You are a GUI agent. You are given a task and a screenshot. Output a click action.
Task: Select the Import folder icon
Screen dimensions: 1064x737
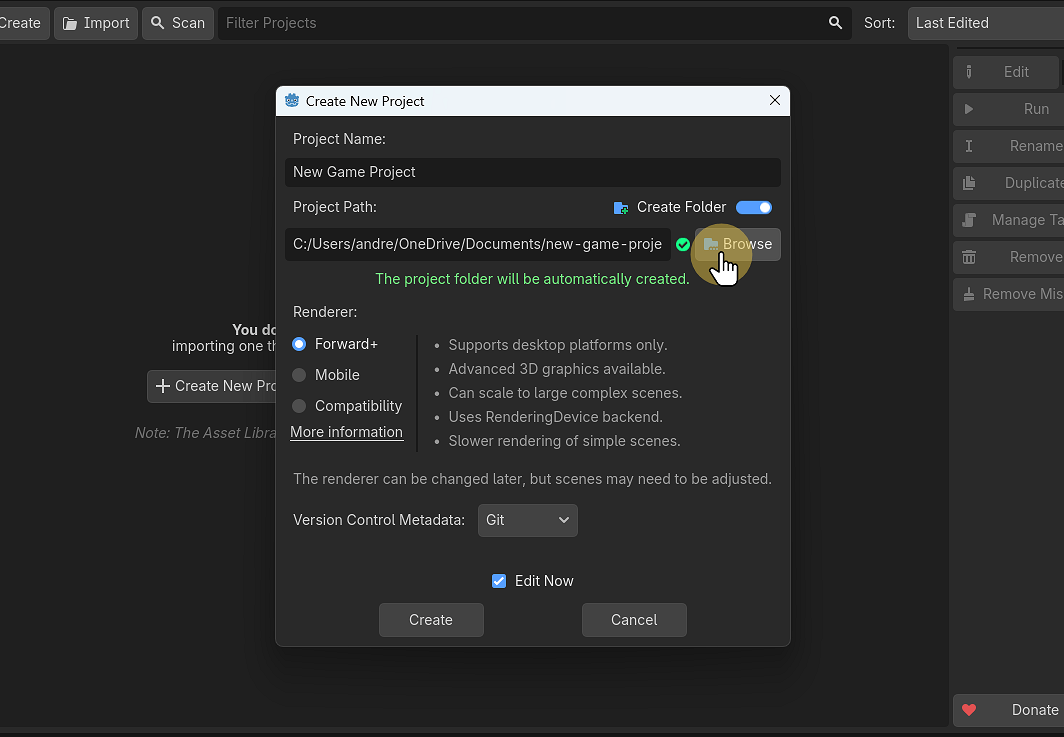(68, 22)
